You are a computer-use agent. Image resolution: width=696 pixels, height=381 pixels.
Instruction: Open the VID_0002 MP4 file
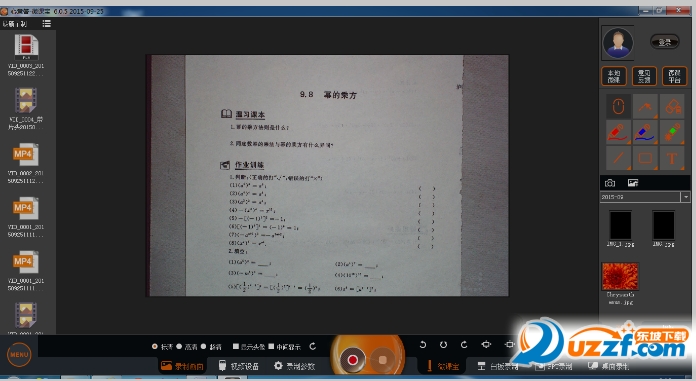[26, 163]
